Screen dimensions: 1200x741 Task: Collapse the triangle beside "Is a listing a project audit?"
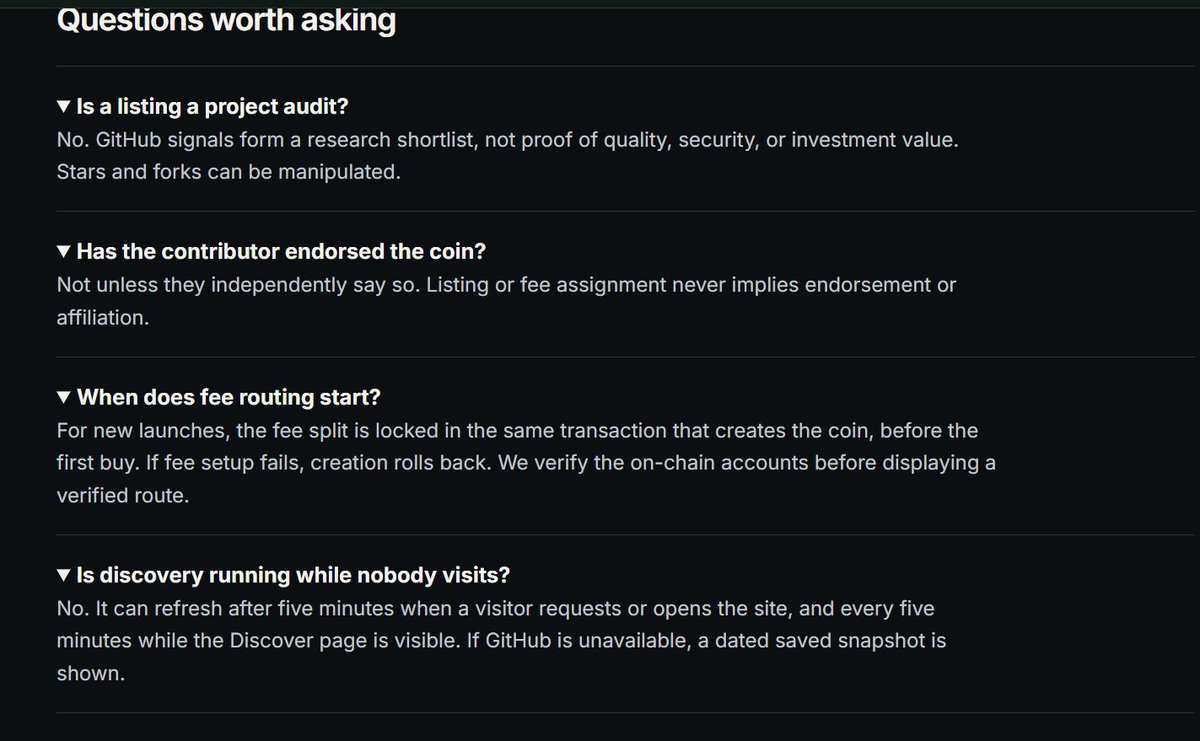(x=64, y=106)
